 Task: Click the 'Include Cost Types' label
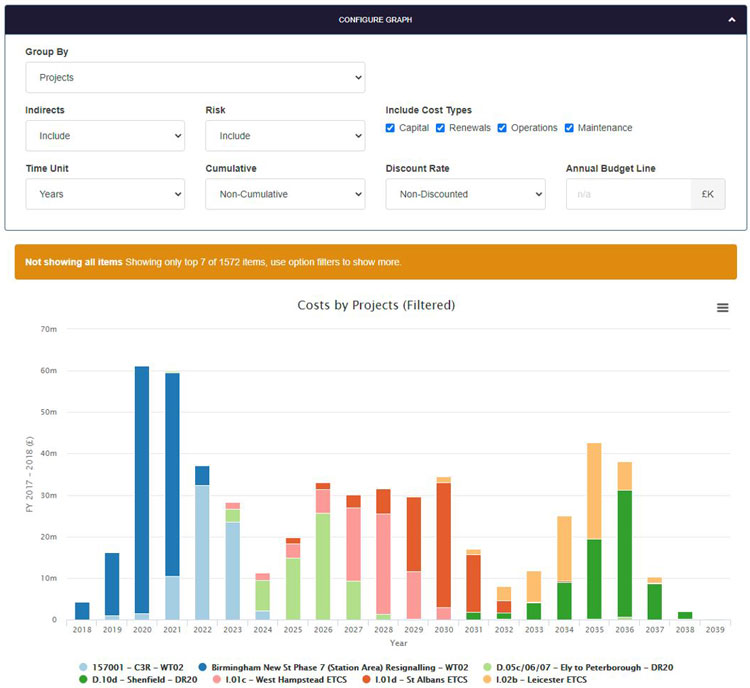click(x=429, y=110)
